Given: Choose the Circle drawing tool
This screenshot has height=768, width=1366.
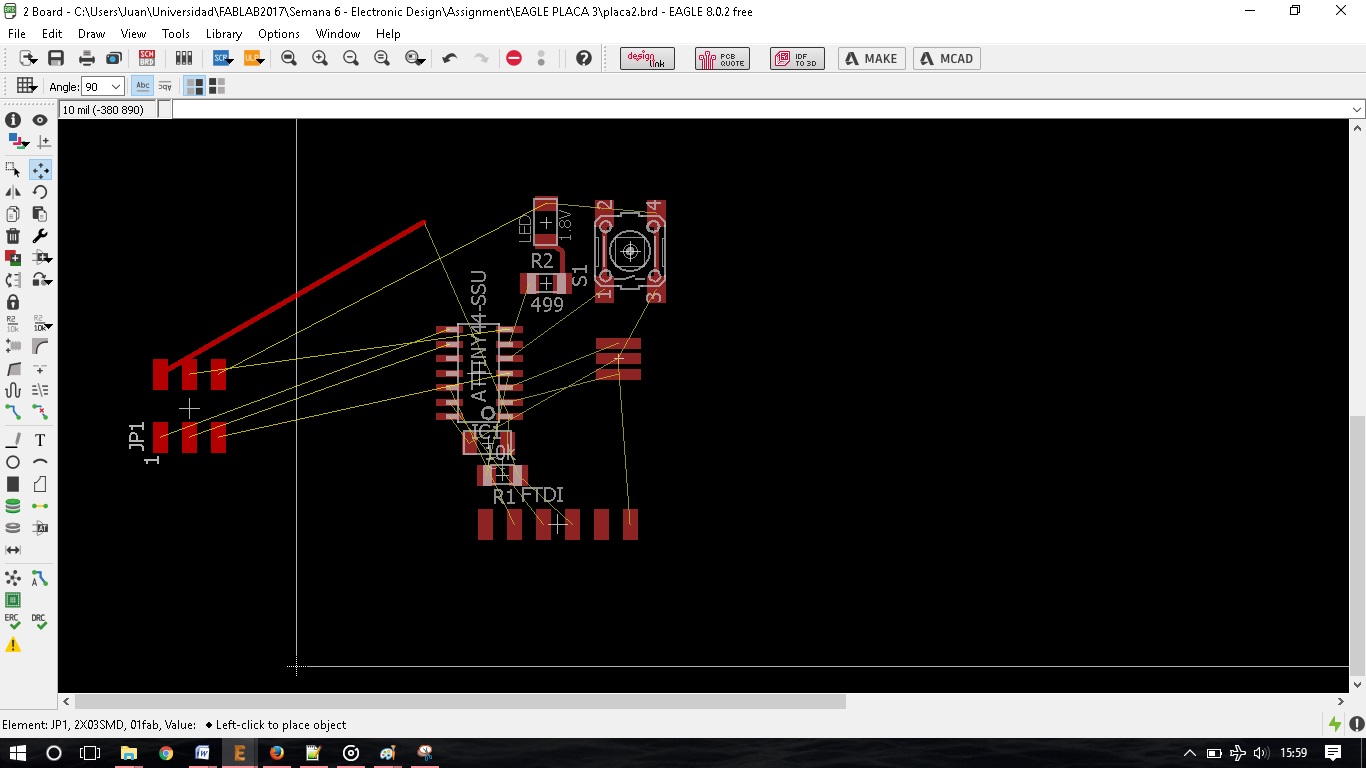Looking at the screenshot, I should (x=13, y=462).
